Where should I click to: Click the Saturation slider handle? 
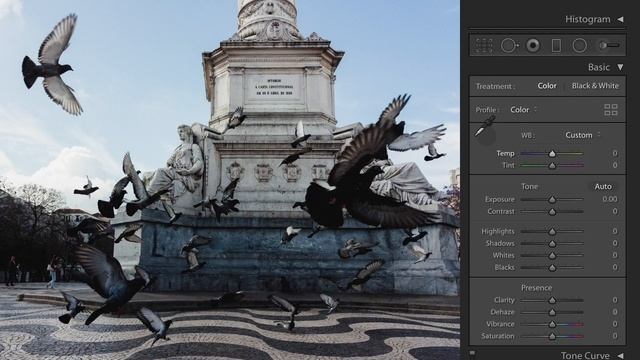point(552,336)
